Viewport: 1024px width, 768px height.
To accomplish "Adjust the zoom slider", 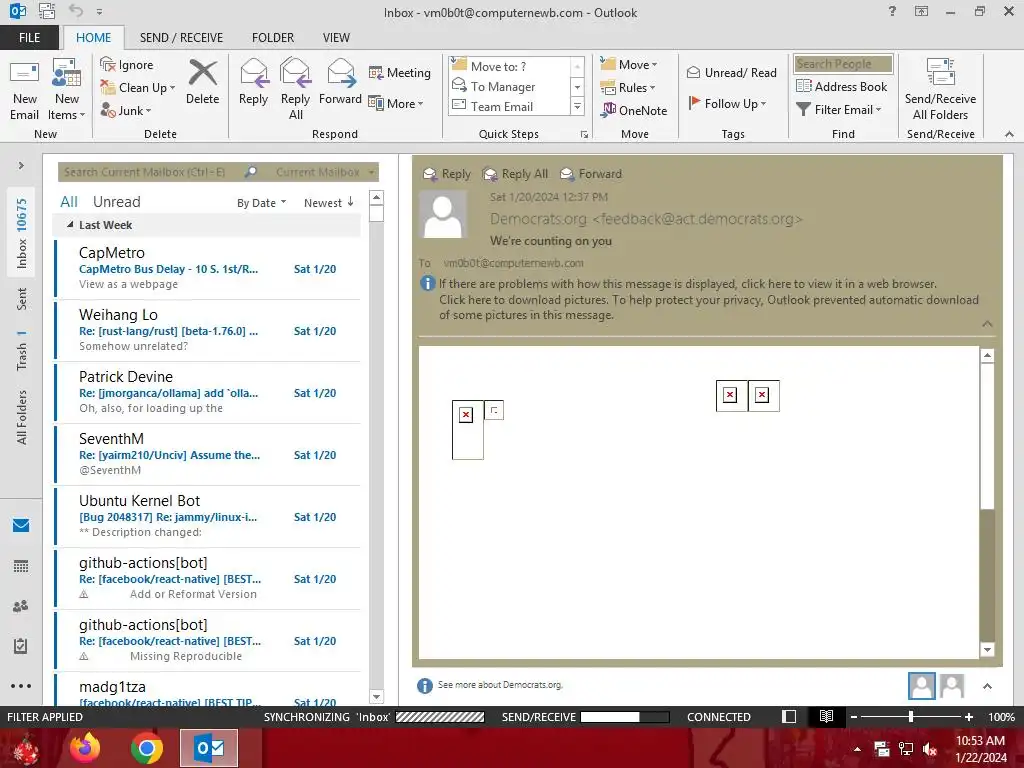I will pos(911,716).
